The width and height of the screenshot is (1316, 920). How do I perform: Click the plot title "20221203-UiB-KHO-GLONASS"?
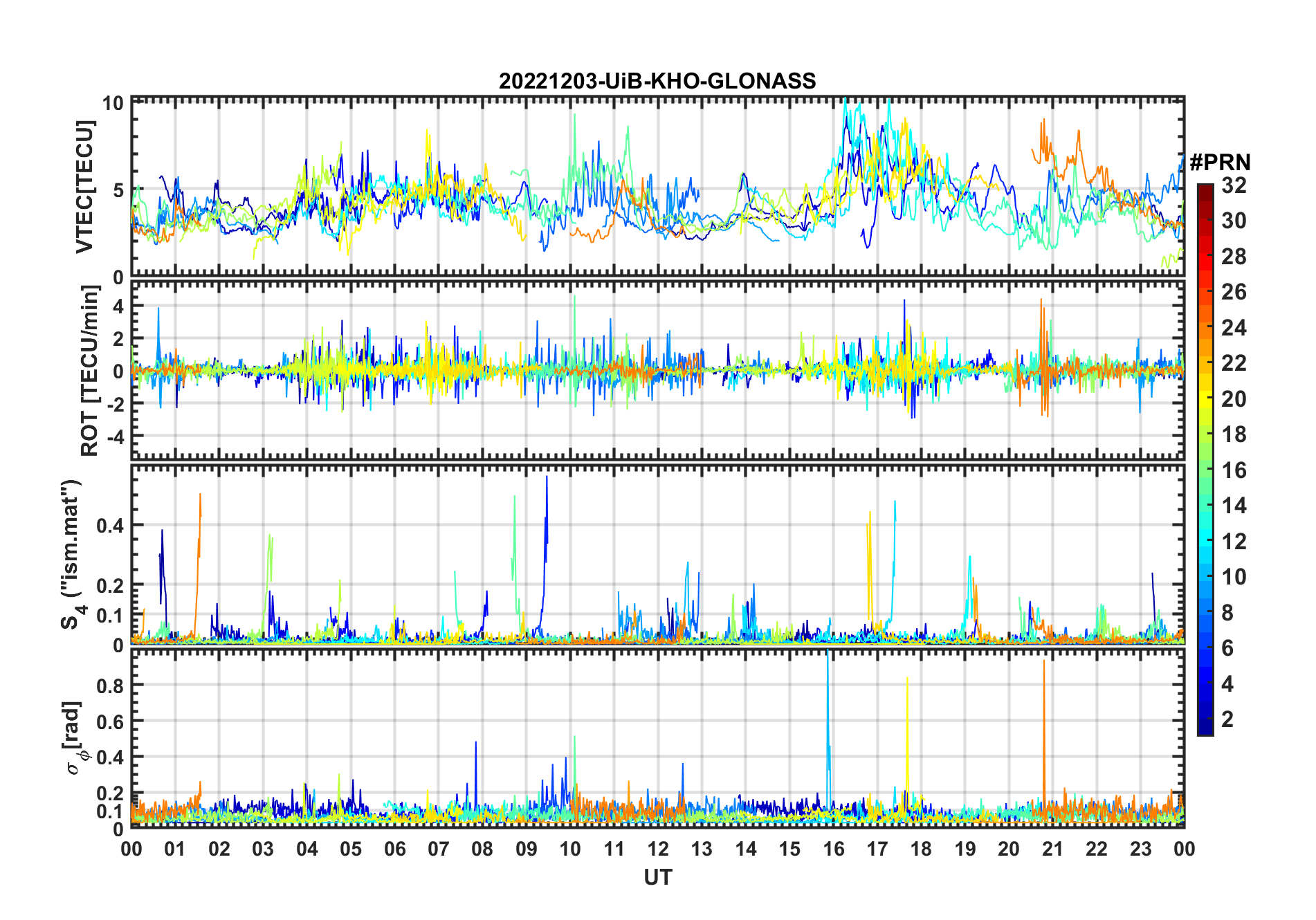657,81
